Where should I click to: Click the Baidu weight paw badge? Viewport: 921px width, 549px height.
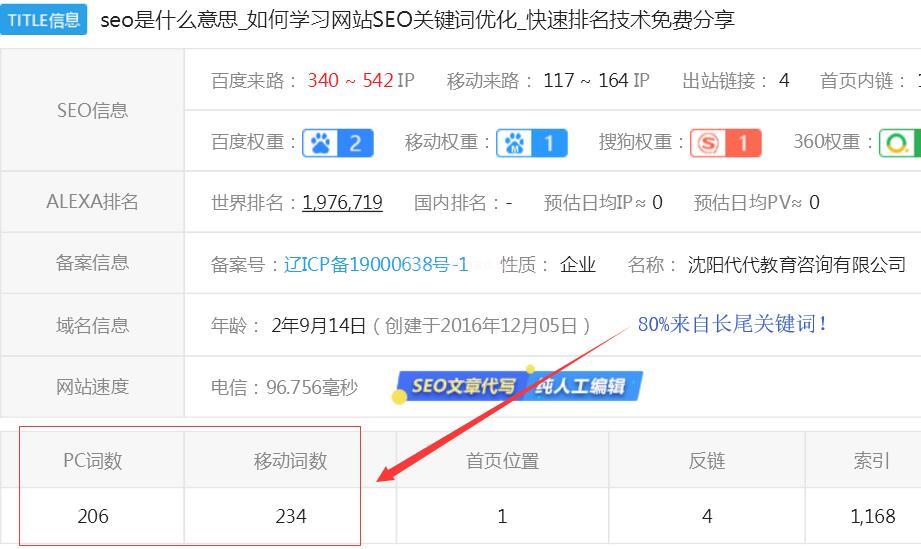[x=338, y=143]
